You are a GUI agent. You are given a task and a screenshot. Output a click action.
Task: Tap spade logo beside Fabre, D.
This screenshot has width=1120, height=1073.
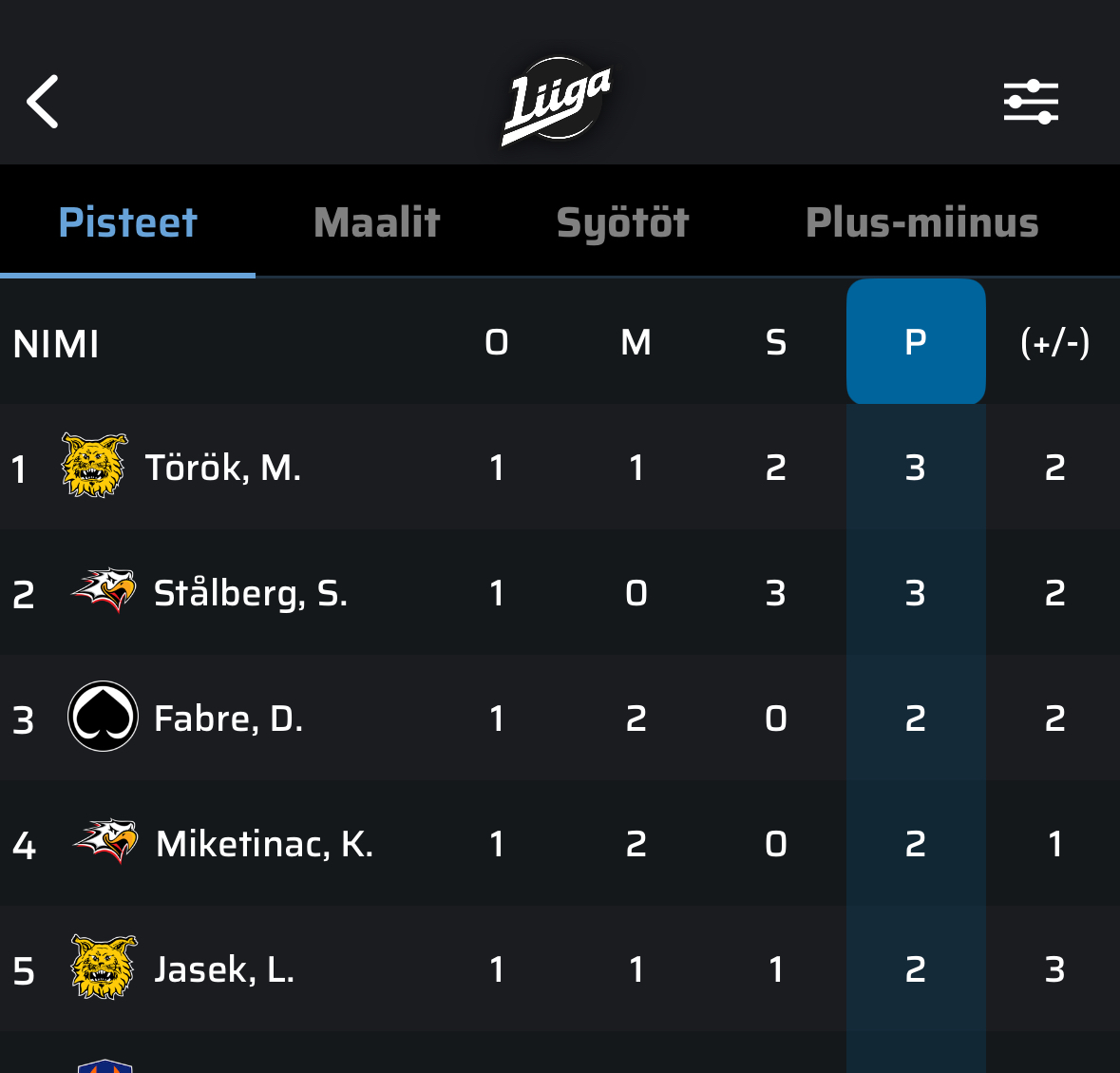[103, 716]
